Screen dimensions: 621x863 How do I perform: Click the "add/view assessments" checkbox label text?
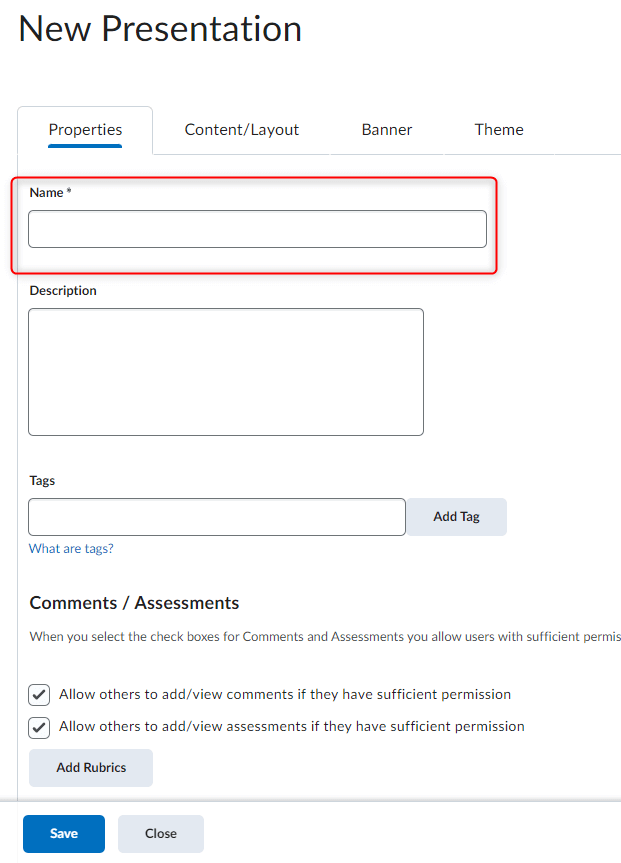(x=292, y=727)
